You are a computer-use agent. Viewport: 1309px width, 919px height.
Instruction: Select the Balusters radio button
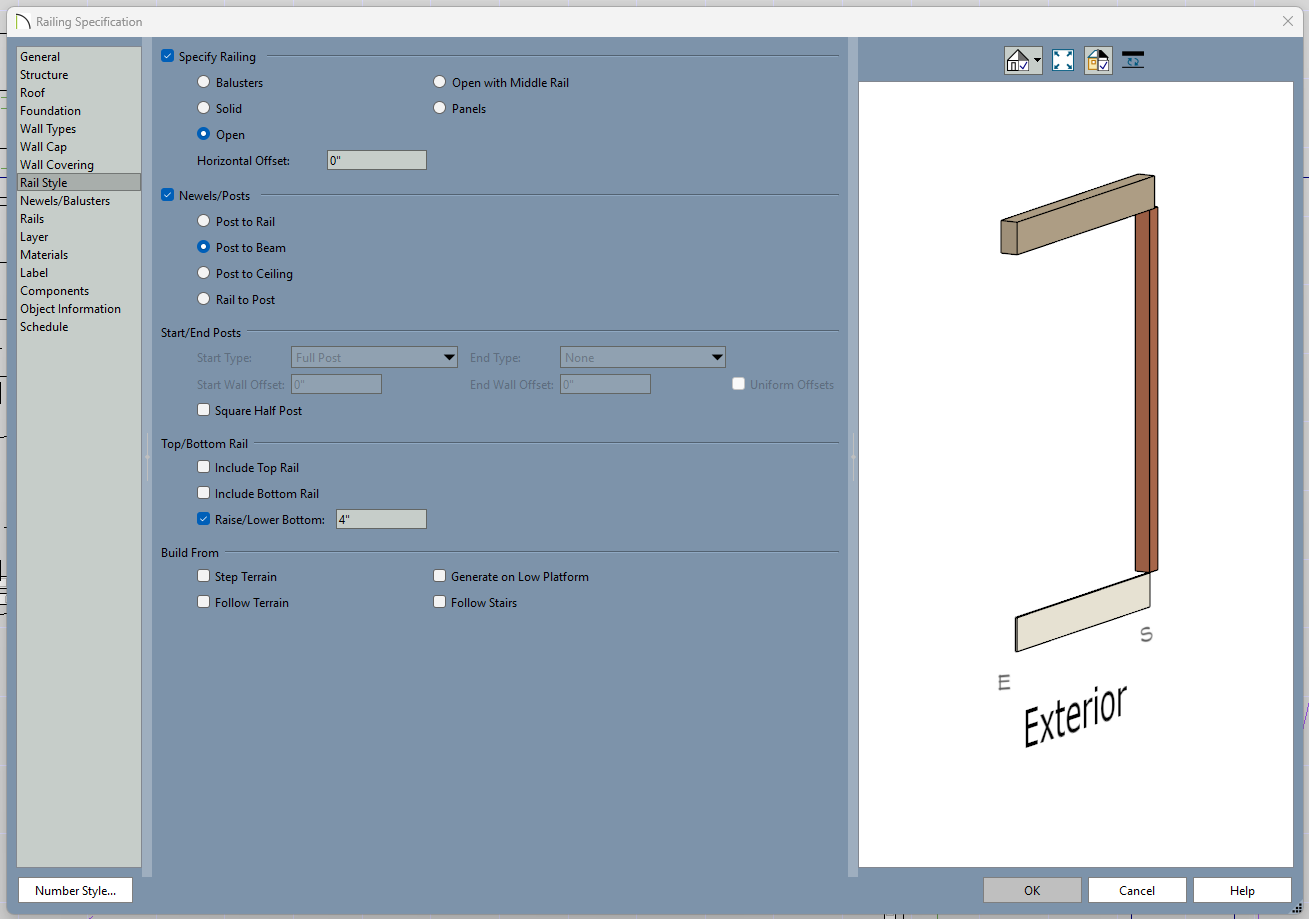[x=204, y=83]
